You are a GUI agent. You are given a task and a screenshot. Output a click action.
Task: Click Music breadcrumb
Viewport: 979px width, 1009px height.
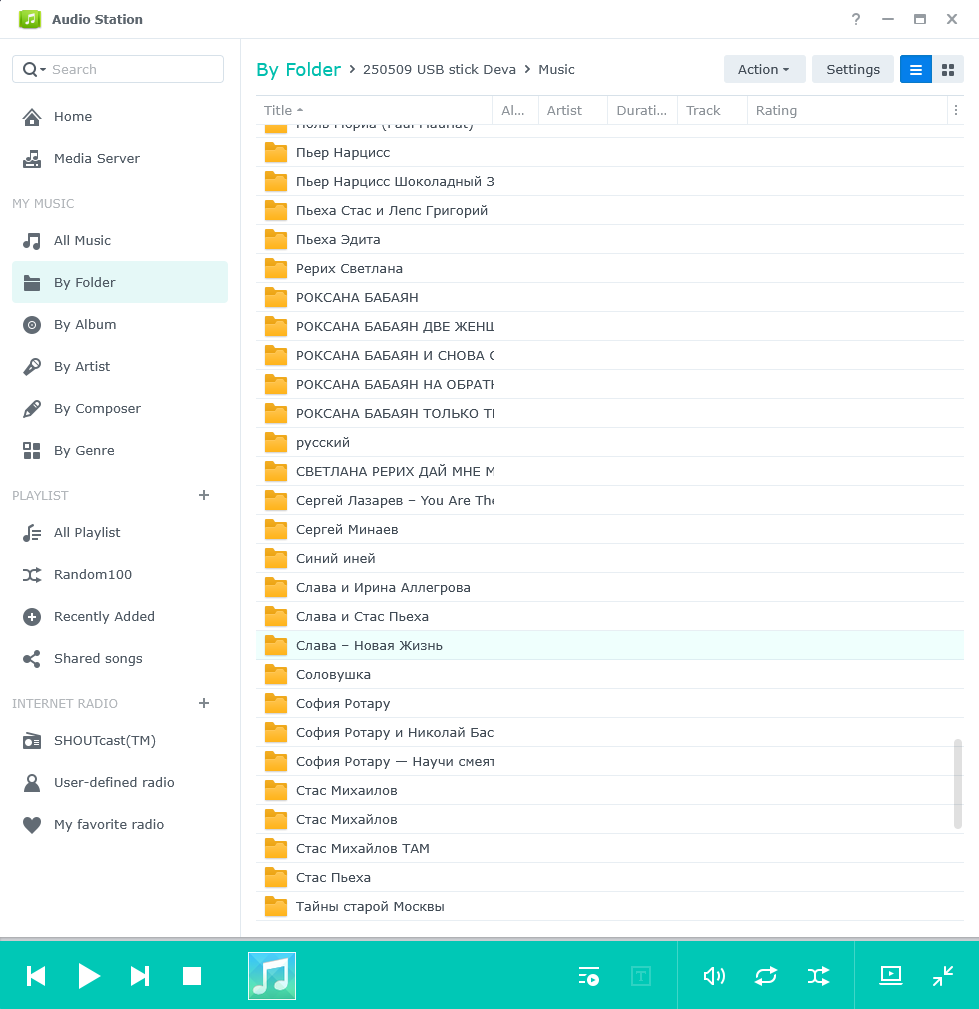point(556,69)
